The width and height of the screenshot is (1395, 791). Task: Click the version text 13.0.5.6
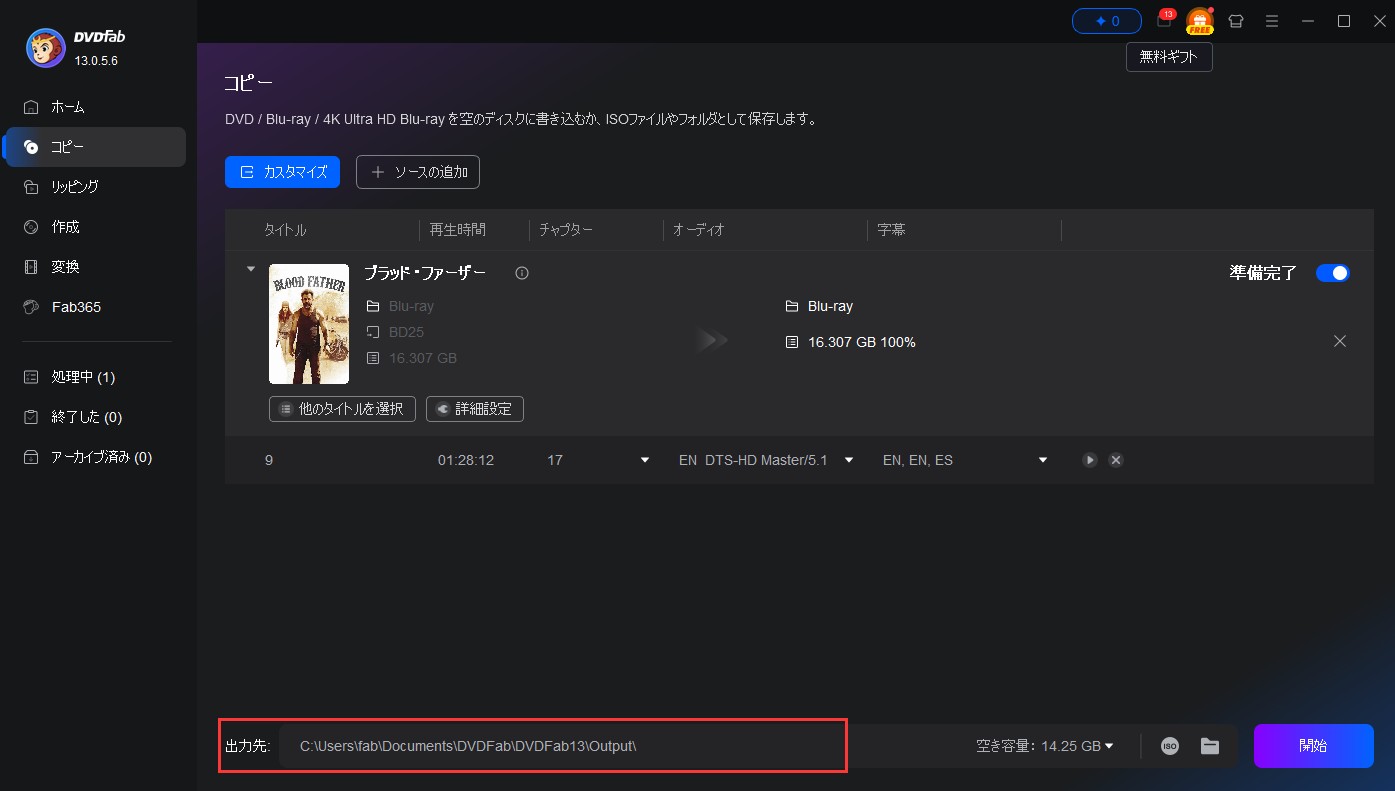[x=98, y=60]
